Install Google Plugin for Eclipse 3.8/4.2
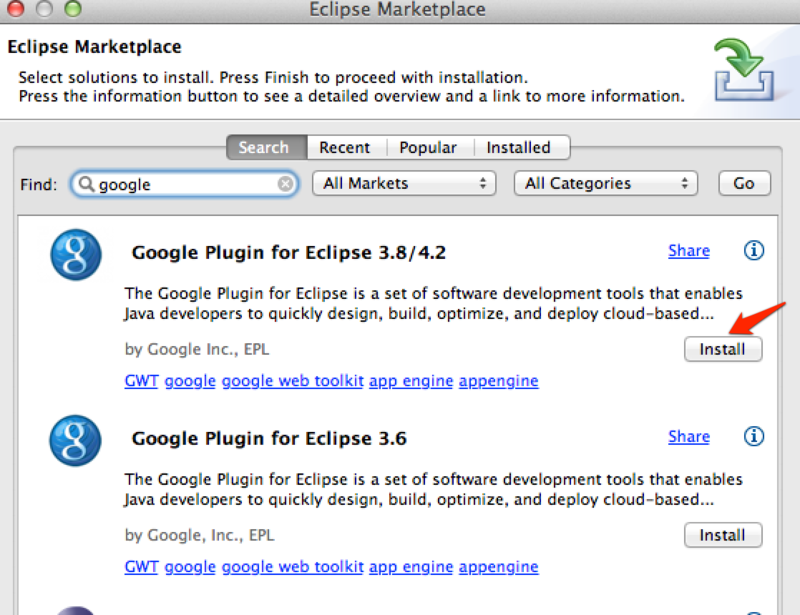800x615 pixels. (723, 350)
